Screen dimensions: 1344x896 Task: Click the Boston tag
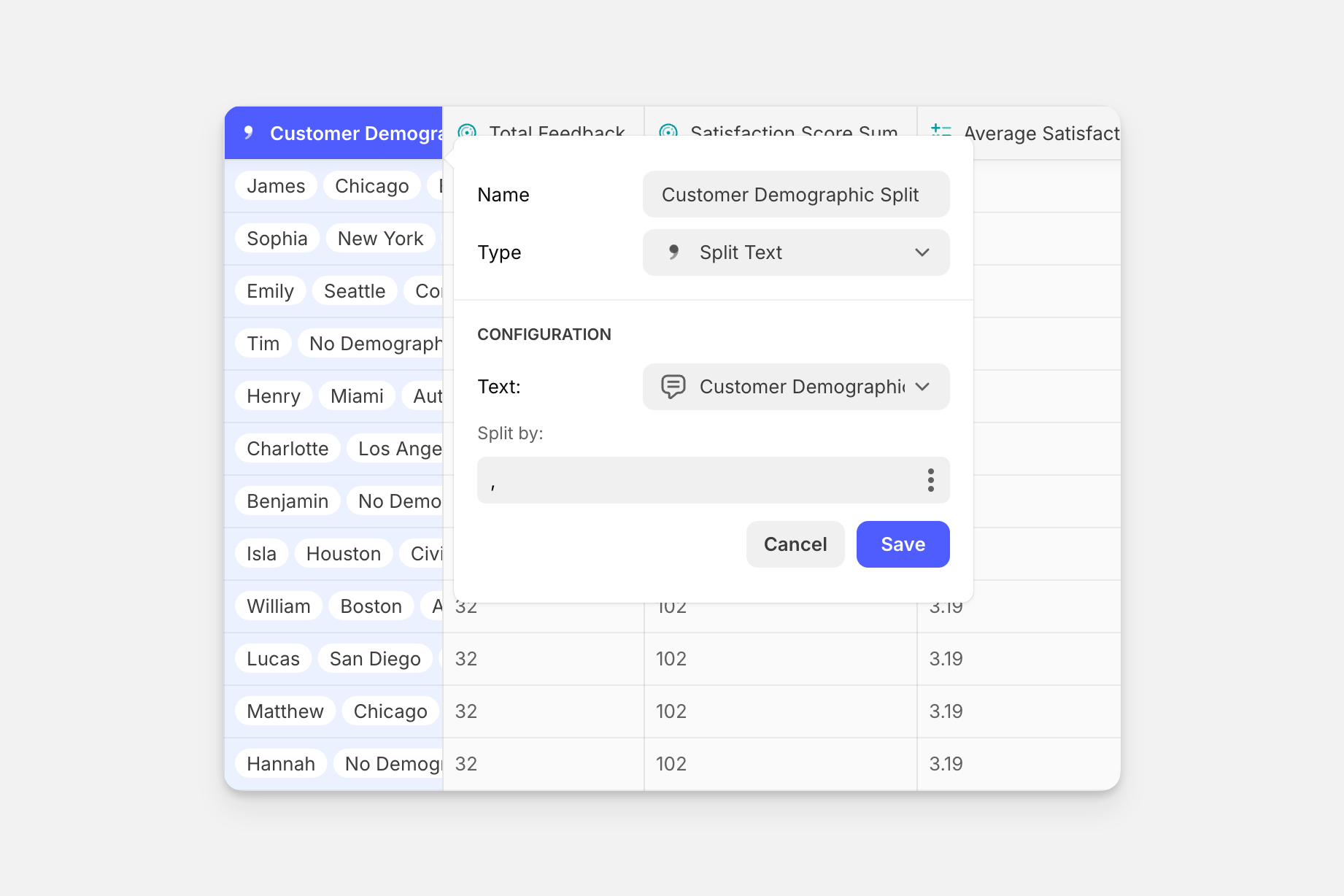point(371,606)
